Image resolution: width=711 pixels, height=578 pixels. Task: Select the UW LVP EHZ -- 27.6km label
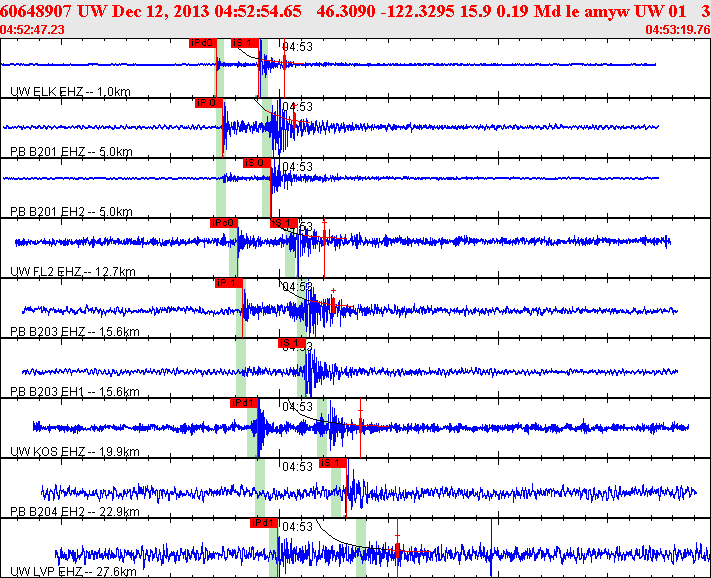click(x=73, y=572)
